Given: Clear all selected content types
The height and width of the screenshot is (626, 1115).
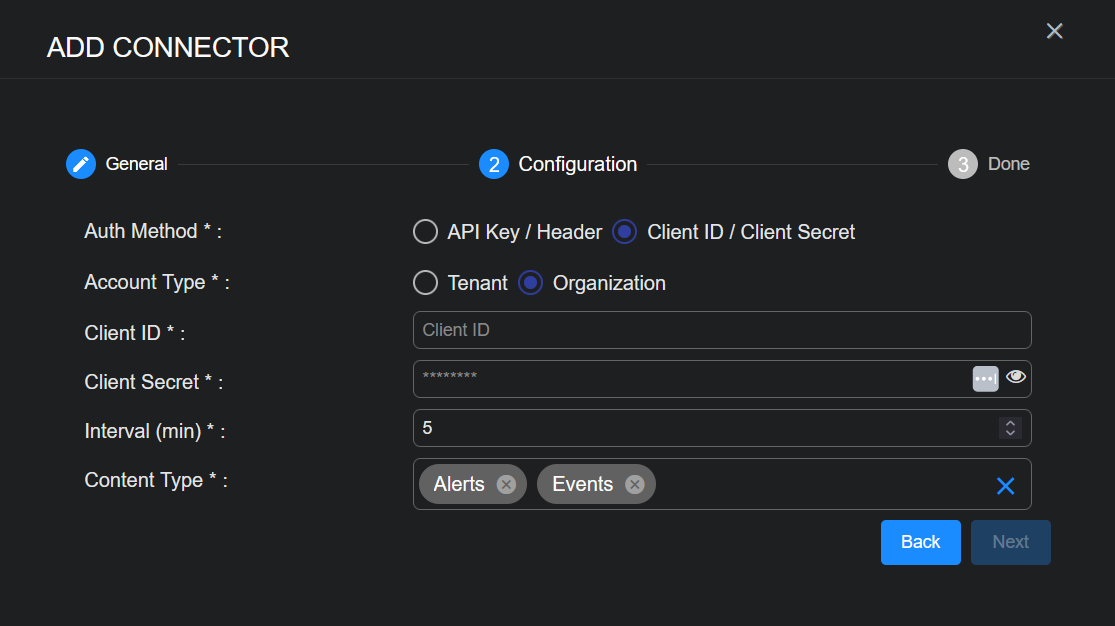Looking at the screenshot, I should tap(1005, 486).
